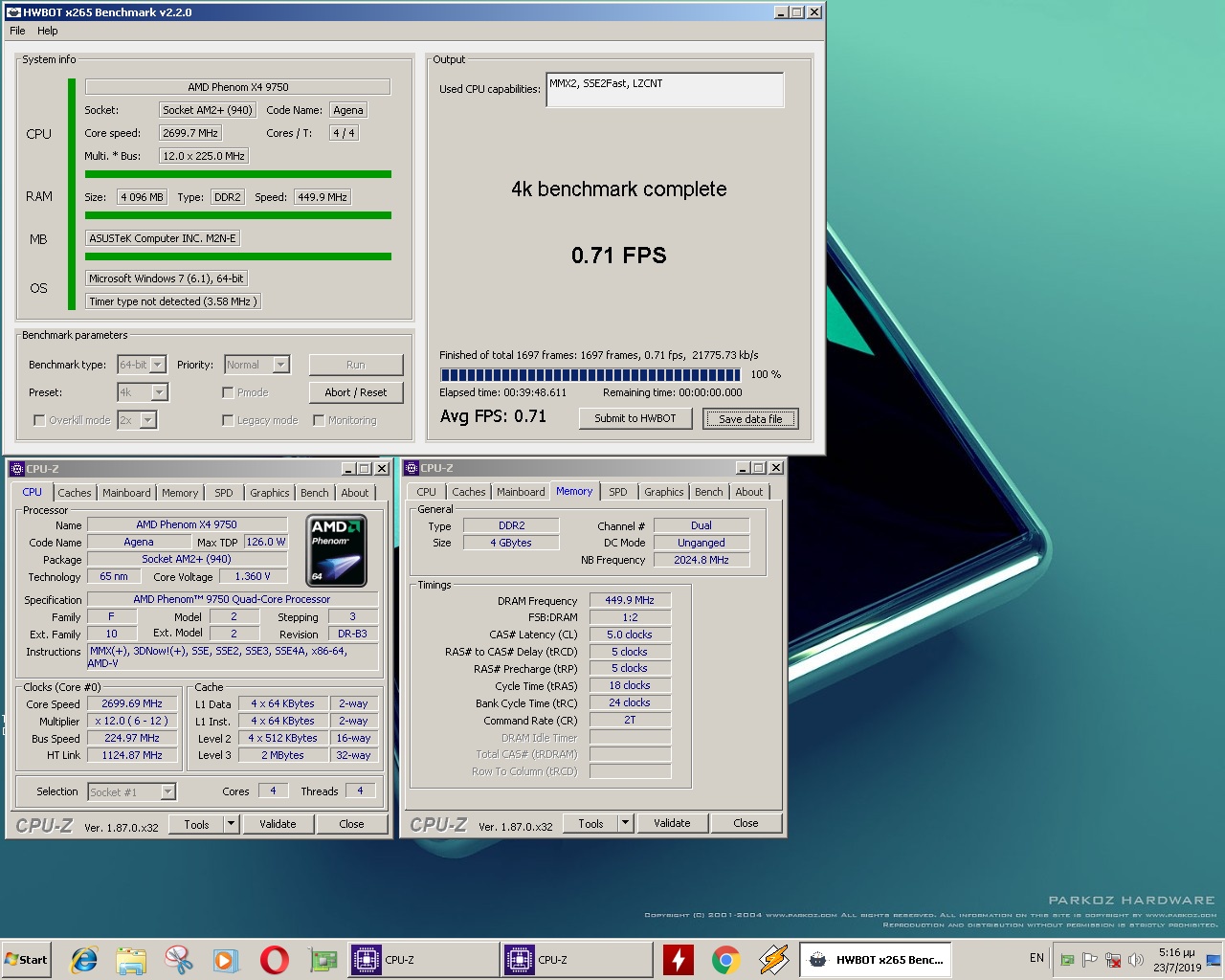Switch to CPU tab in Memory window

pos(426,492)
